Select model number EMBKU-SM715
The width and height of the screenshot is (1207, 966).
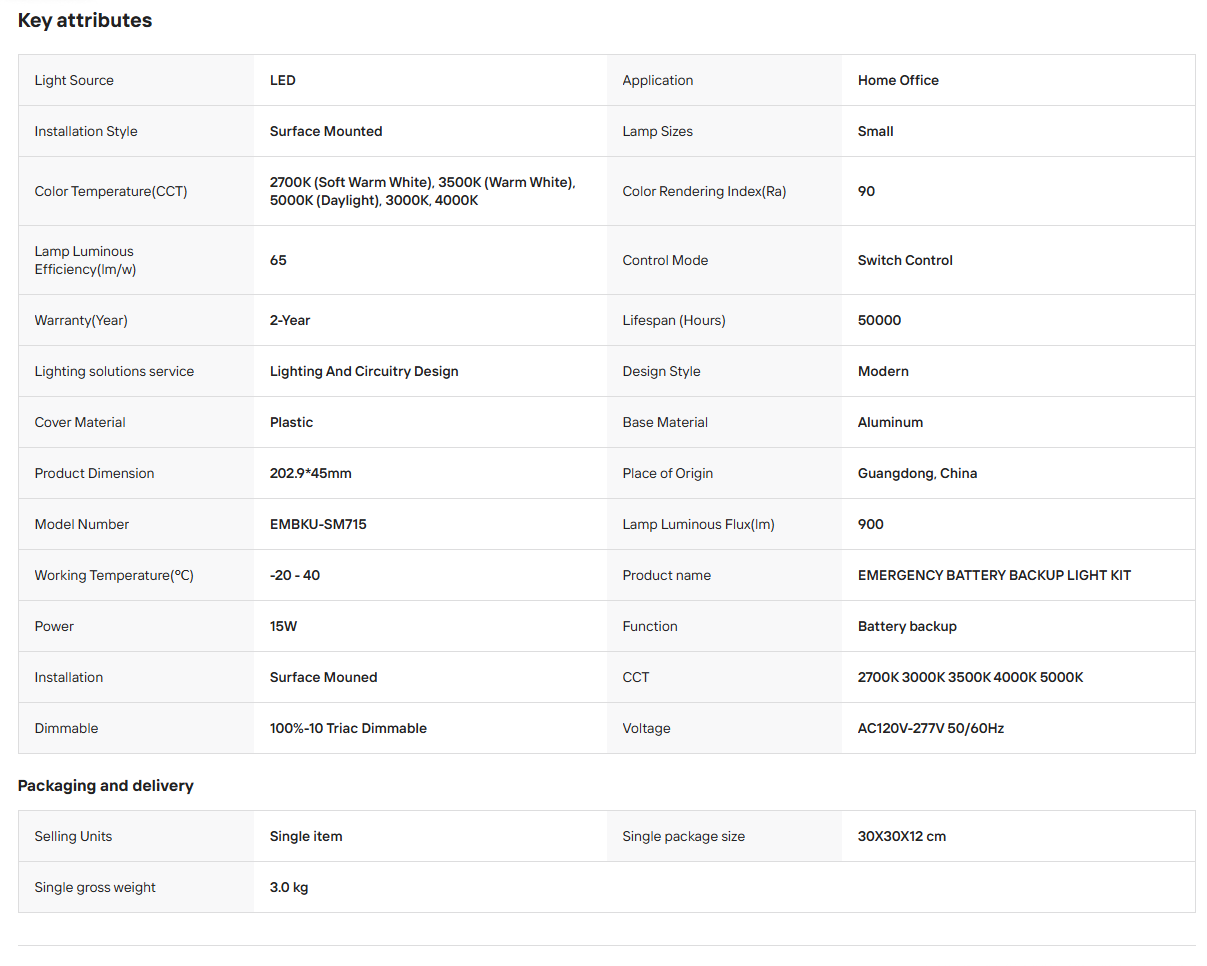[318, 524]
